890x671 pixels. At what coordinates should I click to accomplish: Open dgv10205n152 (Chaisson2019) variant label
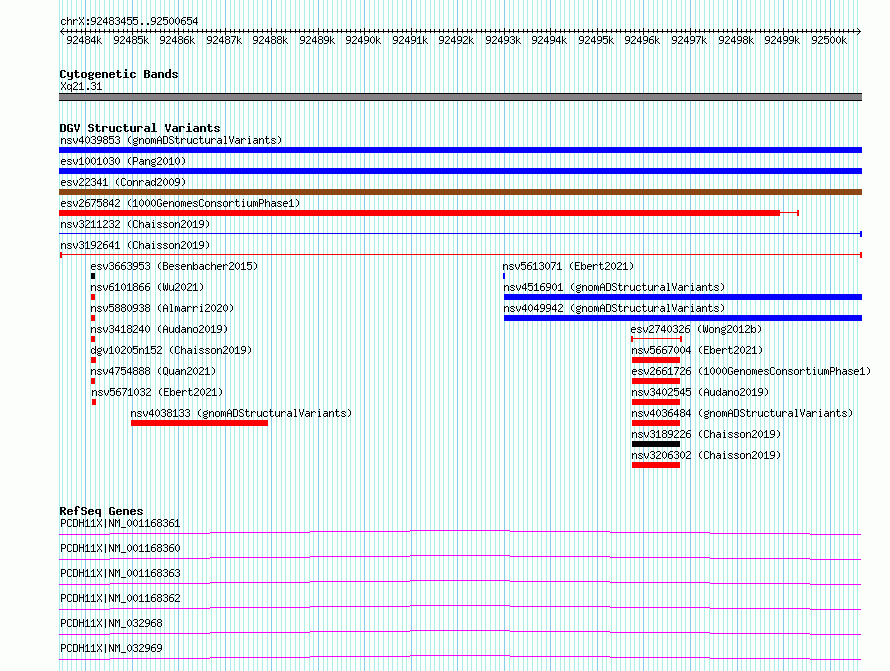[x=171, y=350]
